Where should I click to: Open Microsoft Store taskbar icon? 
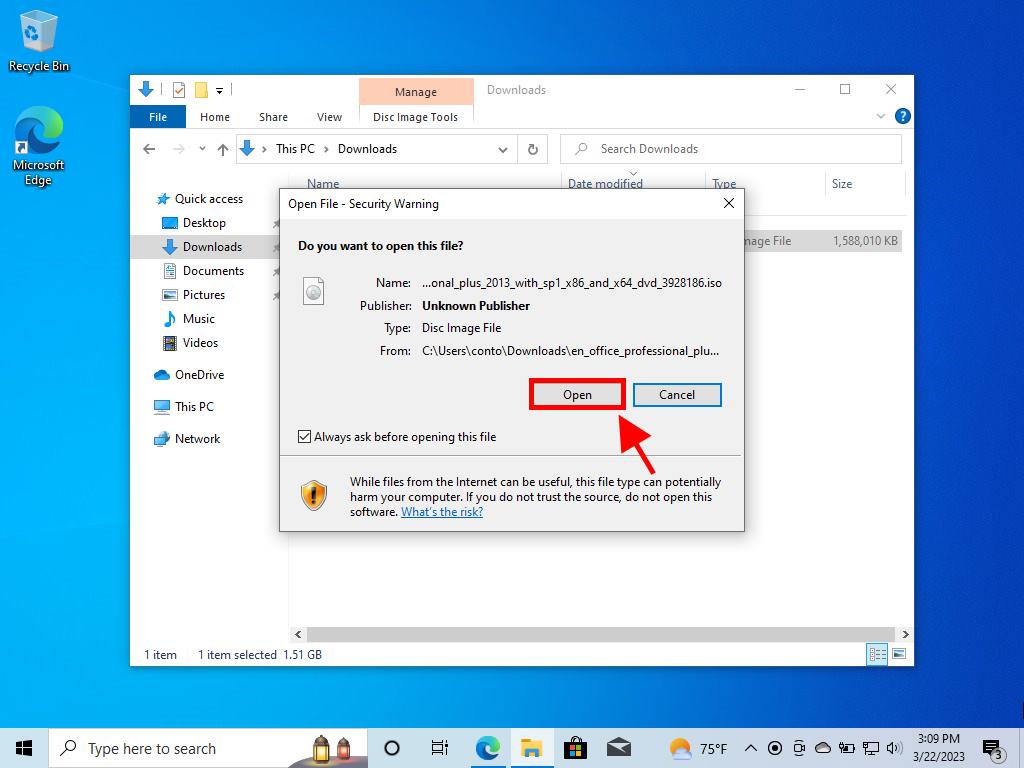click(x=575, y=748)
